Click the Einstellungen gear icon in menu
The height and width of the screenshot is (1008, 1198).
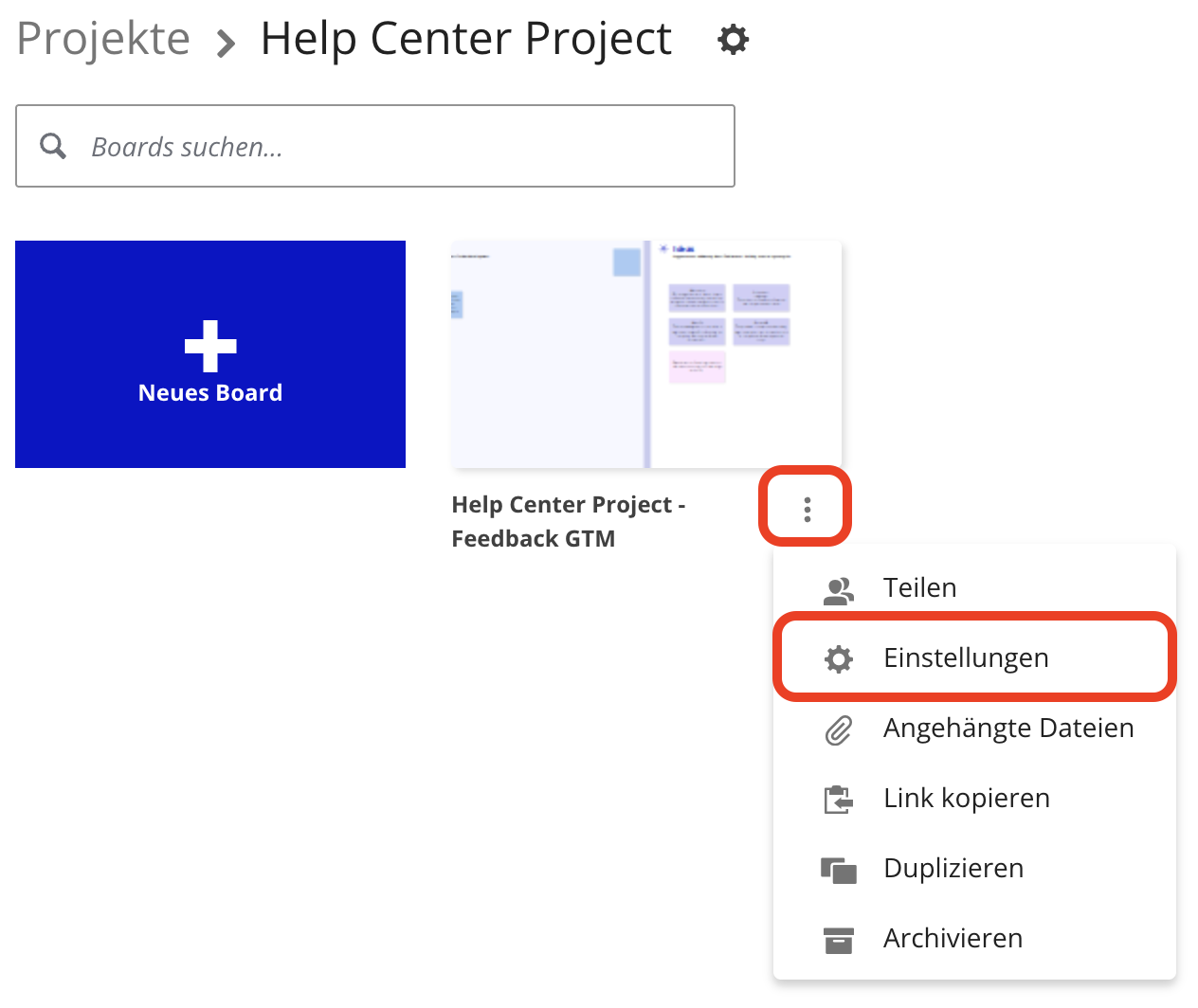tap(838, 658)
